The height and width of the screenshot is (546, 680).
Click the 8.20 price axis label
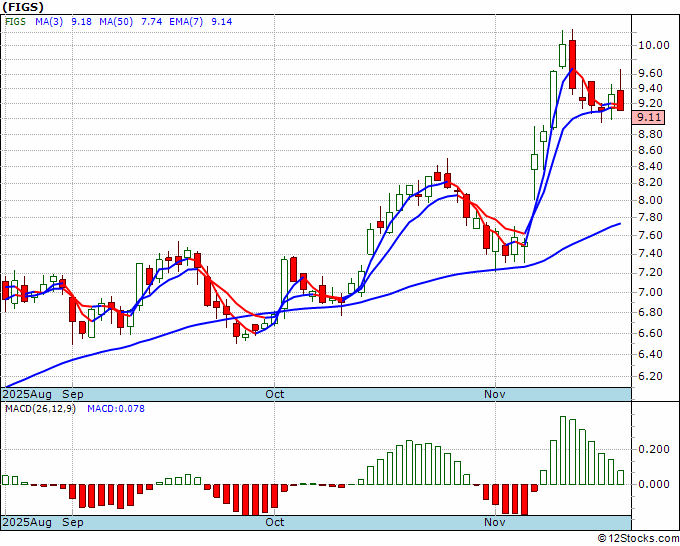click(651, 183)
